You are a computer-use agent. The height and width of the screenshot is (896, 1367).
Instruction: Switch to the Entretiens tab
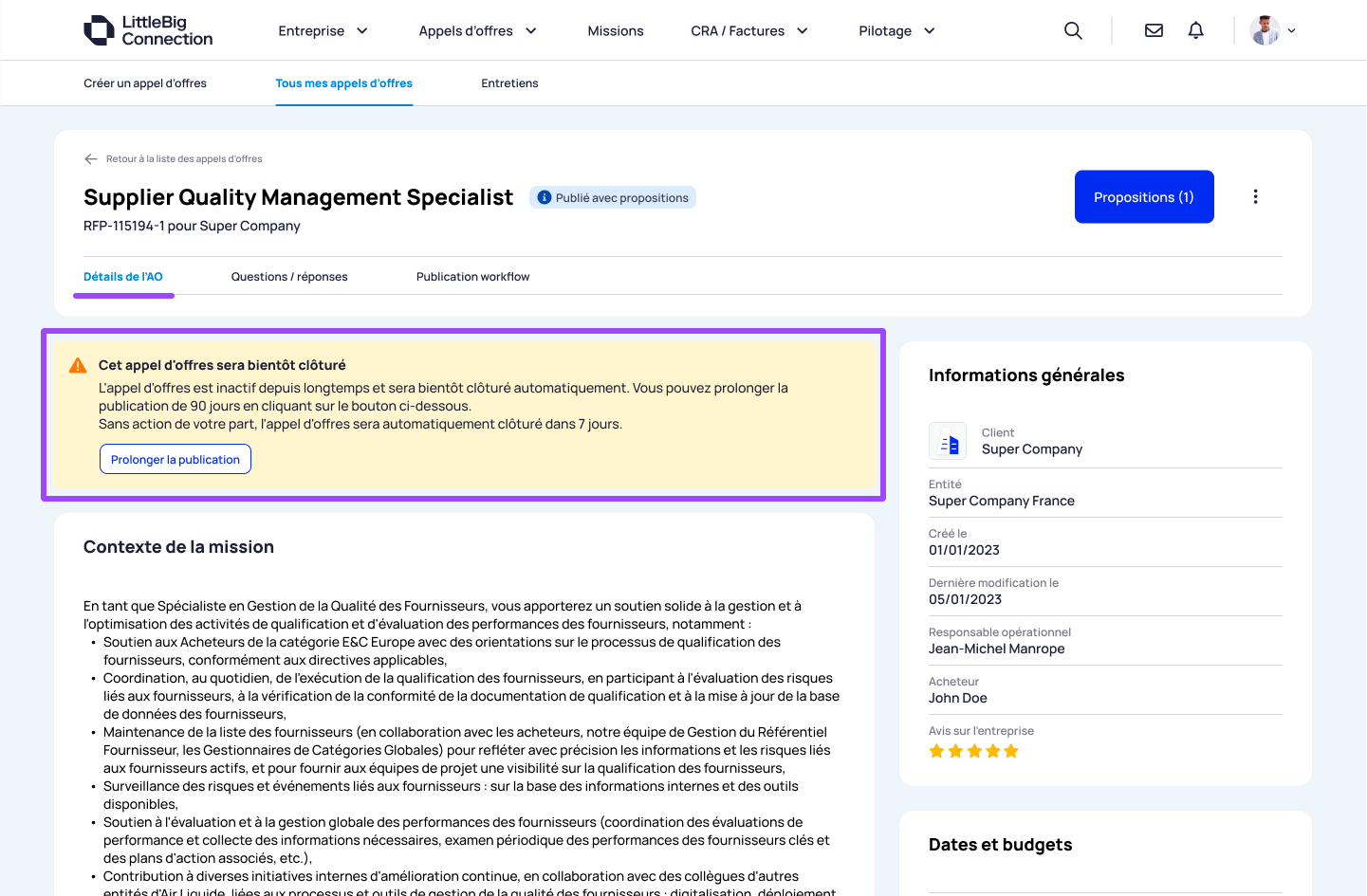[509, 83]
